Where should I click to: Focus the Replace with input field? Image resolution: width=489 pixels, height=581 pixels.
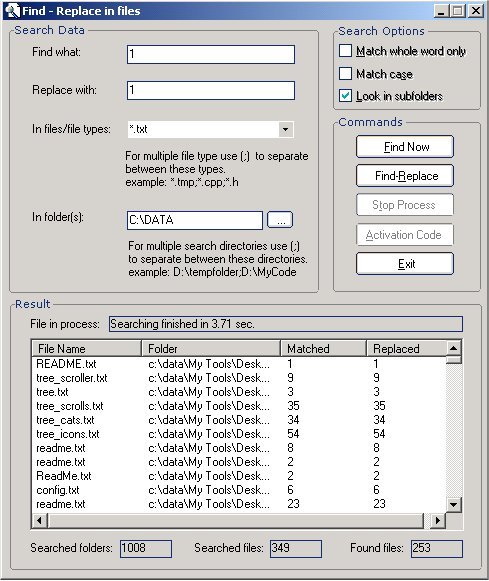(211, 91)
